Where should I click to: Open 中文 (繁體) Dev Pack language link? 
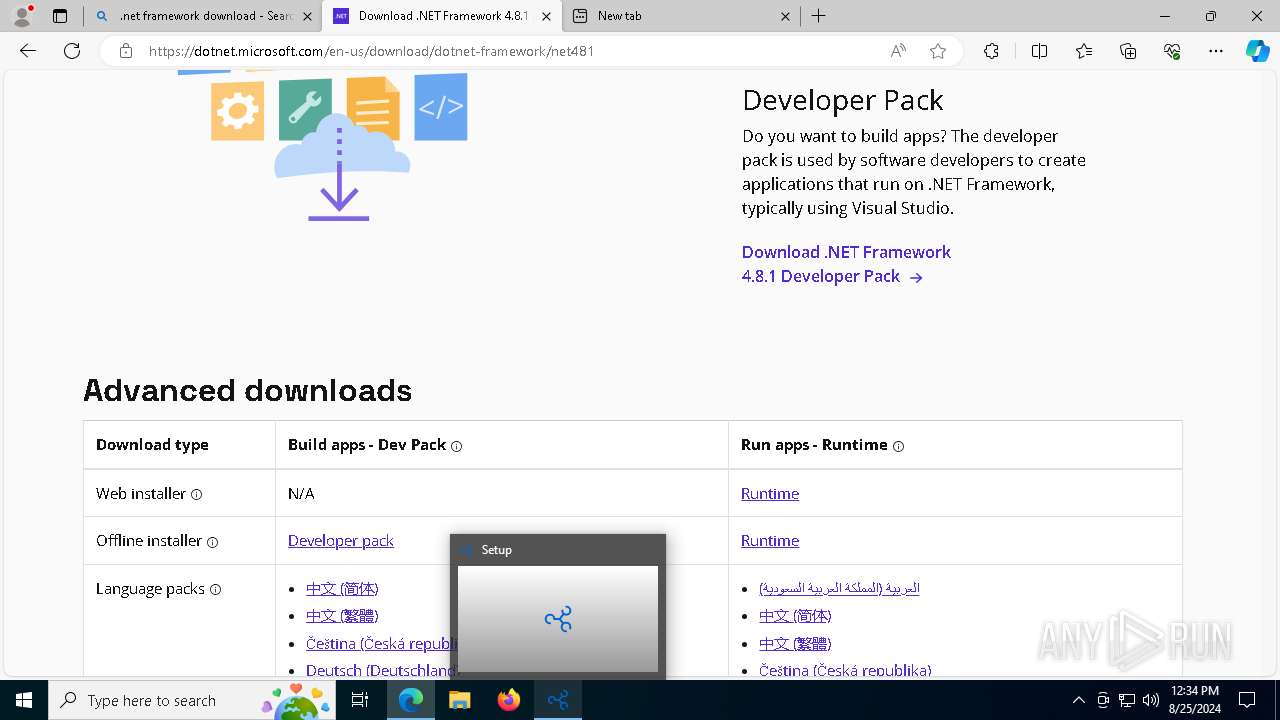click(x=342, y=616)
